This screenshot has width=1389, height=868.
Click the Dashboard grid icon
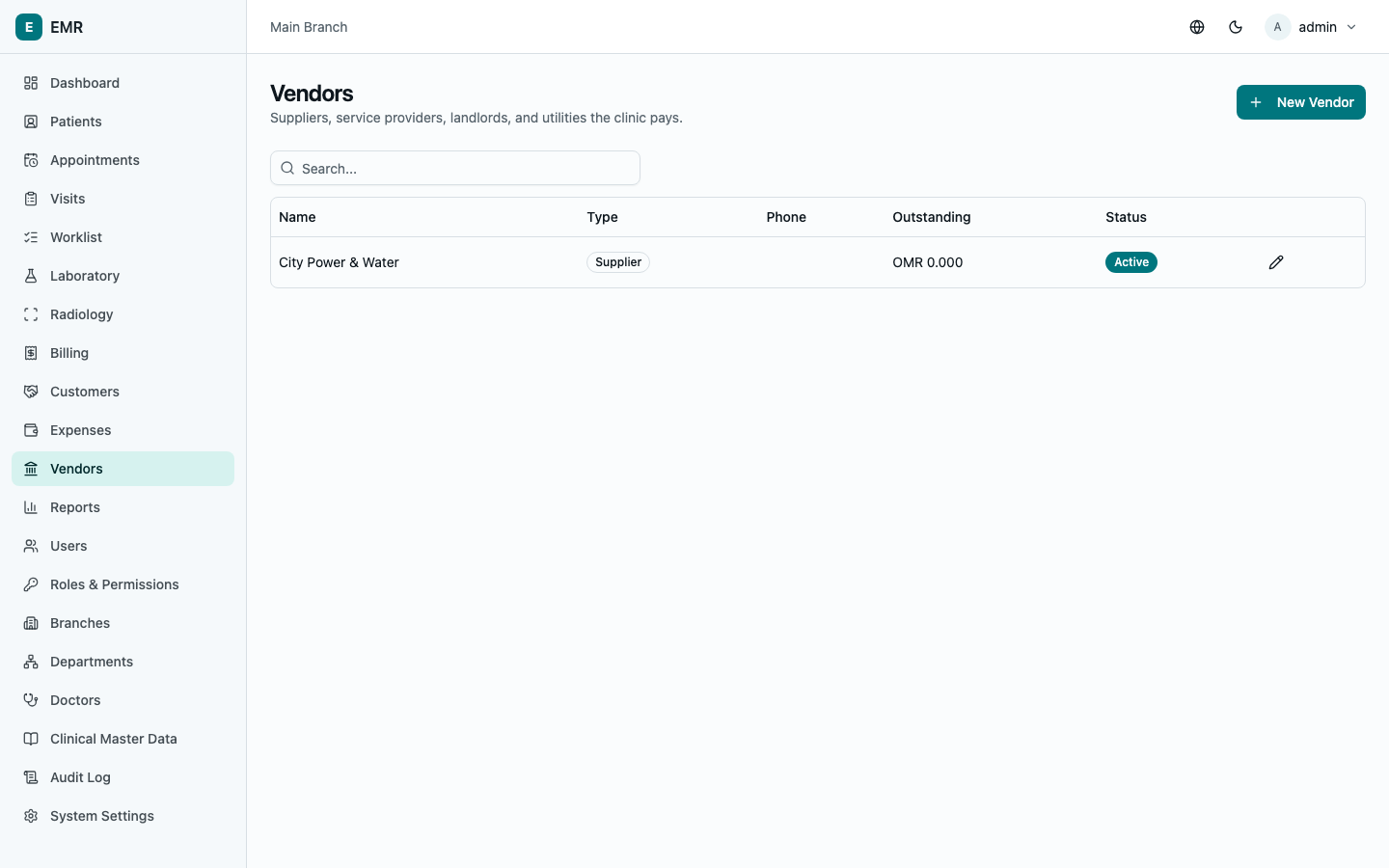31,83
